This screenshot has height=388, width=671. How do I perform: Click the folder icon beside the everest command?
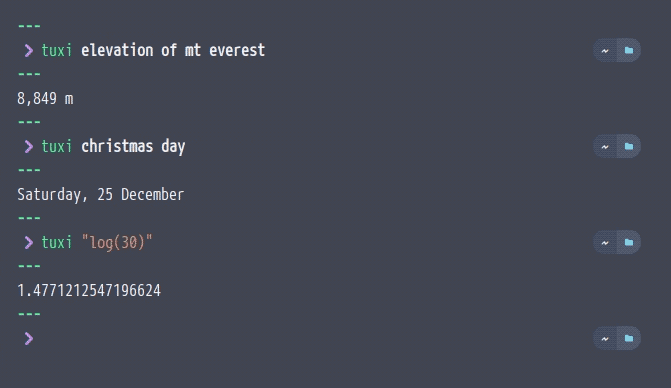629,50
